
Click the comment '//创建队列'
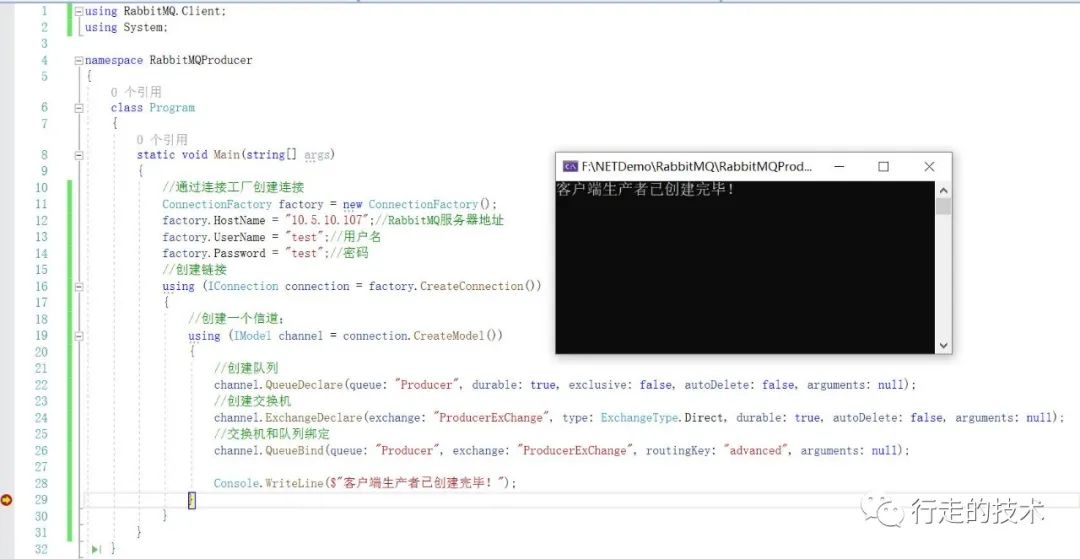pos(247,368)
